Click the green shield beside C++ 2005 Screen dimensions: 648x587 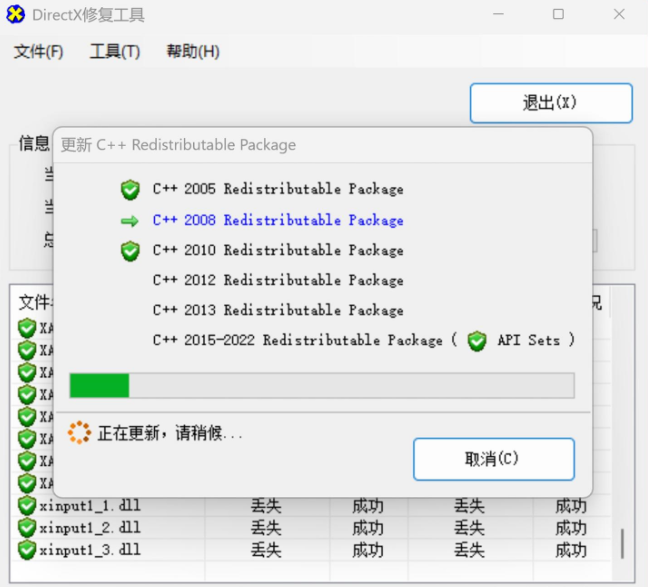[x=130, y=189]
